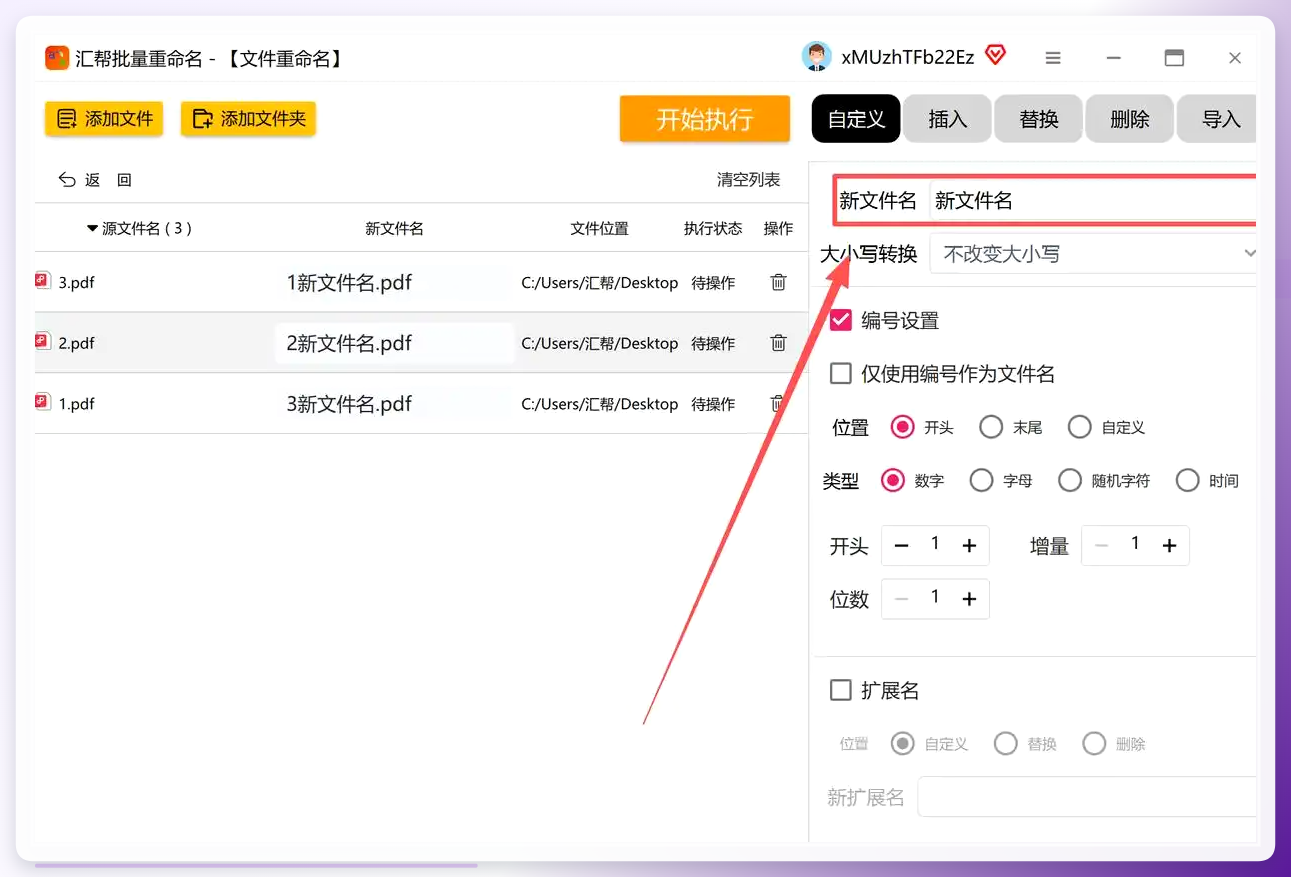Screen dimensions: 1291x877
Task: Click the 新文件名 column header
Action: pos(394,229)
